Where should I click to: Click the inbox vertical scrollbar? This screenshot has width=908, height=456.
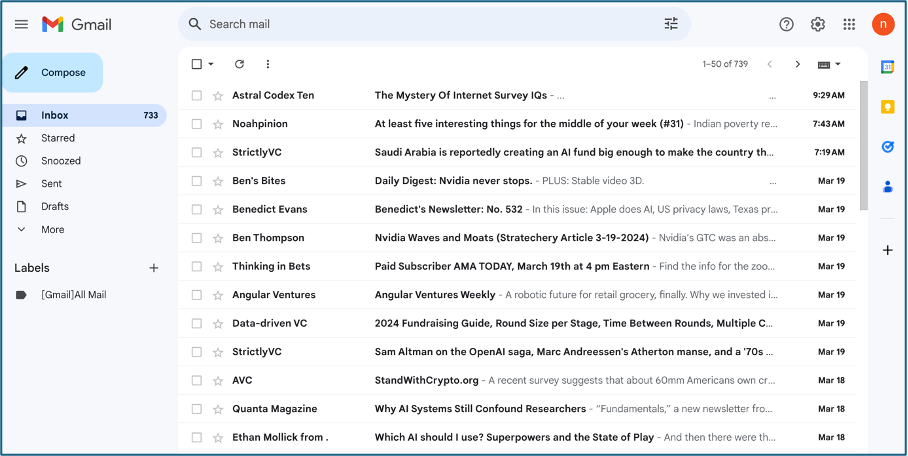[863, 145]
